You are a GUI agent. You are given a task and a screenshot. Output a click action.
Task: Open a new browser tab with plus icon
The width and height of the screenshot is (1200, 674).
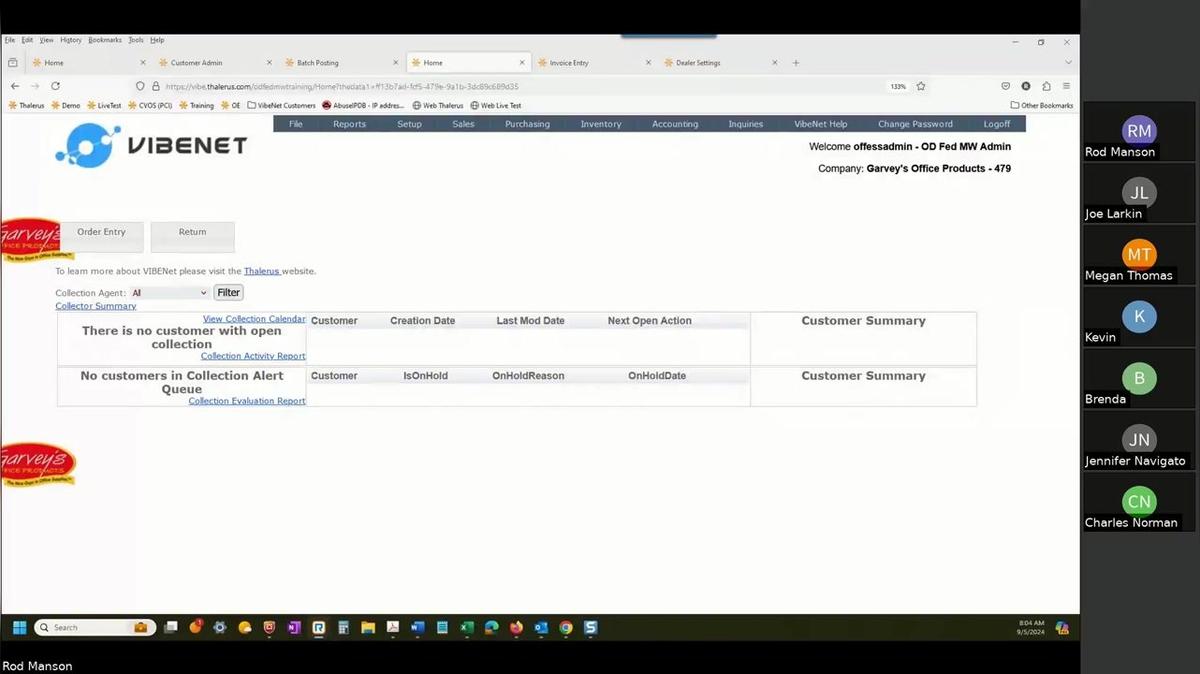[x=796, y=63]
